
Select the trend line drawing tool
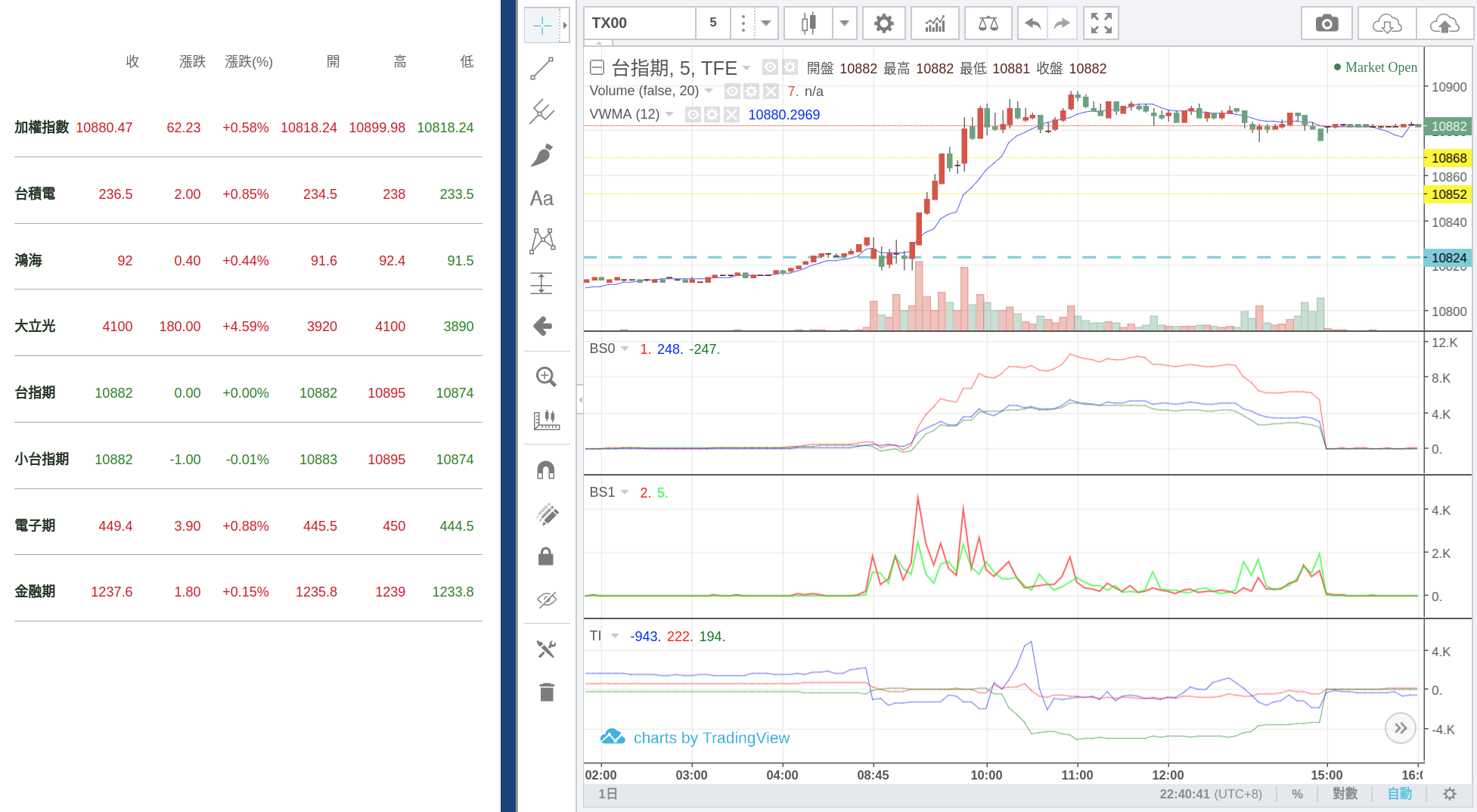click(542, 69)
